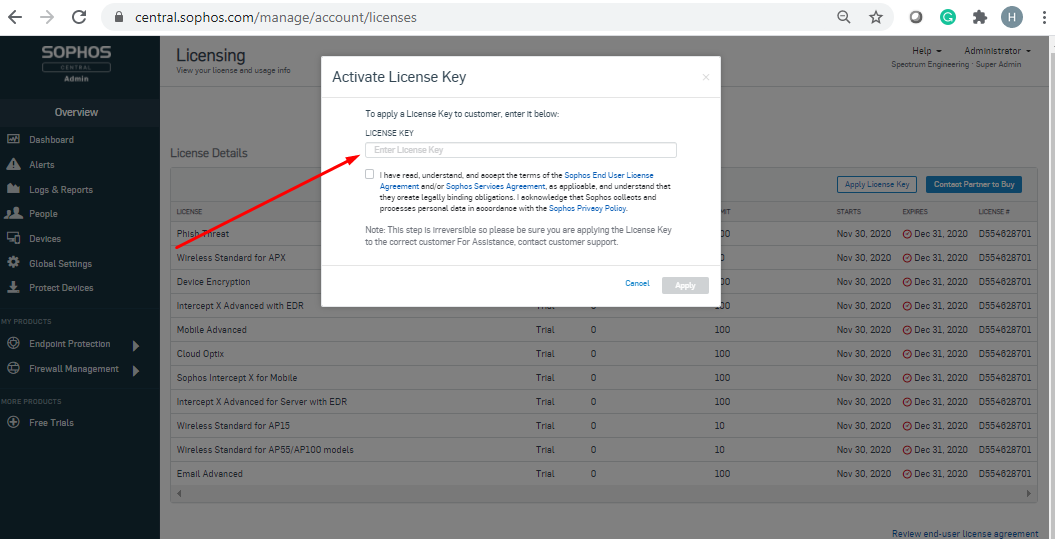The image size is (1055, 539).
Task: Reload the current page
Action: click(79, 17)
